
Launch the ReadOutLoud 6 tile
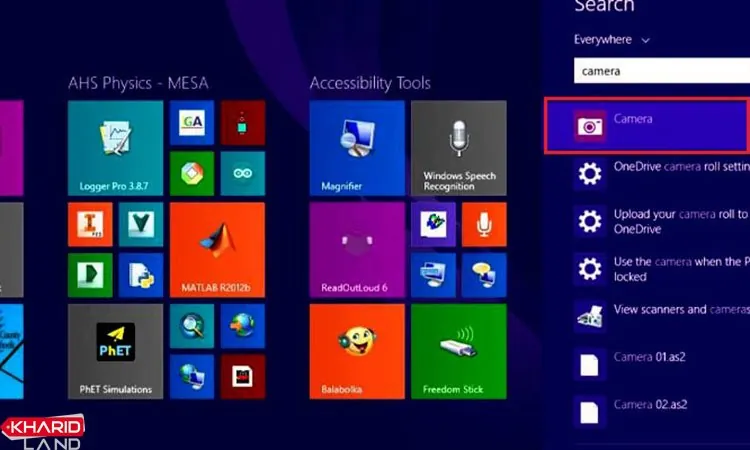[x=357, y=250]
